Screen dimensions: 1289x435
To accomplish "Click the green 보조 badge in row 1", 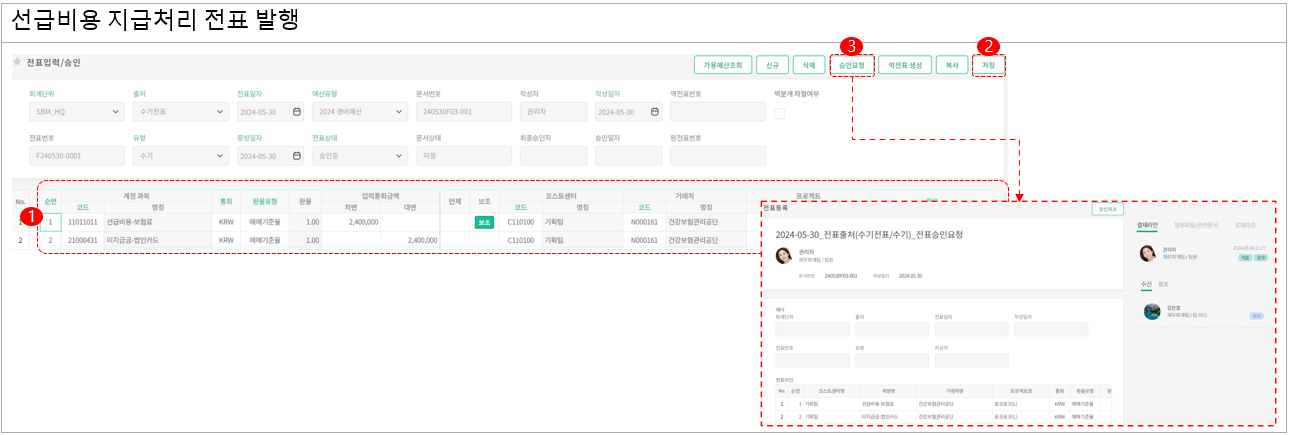I will tap(485, 222).
